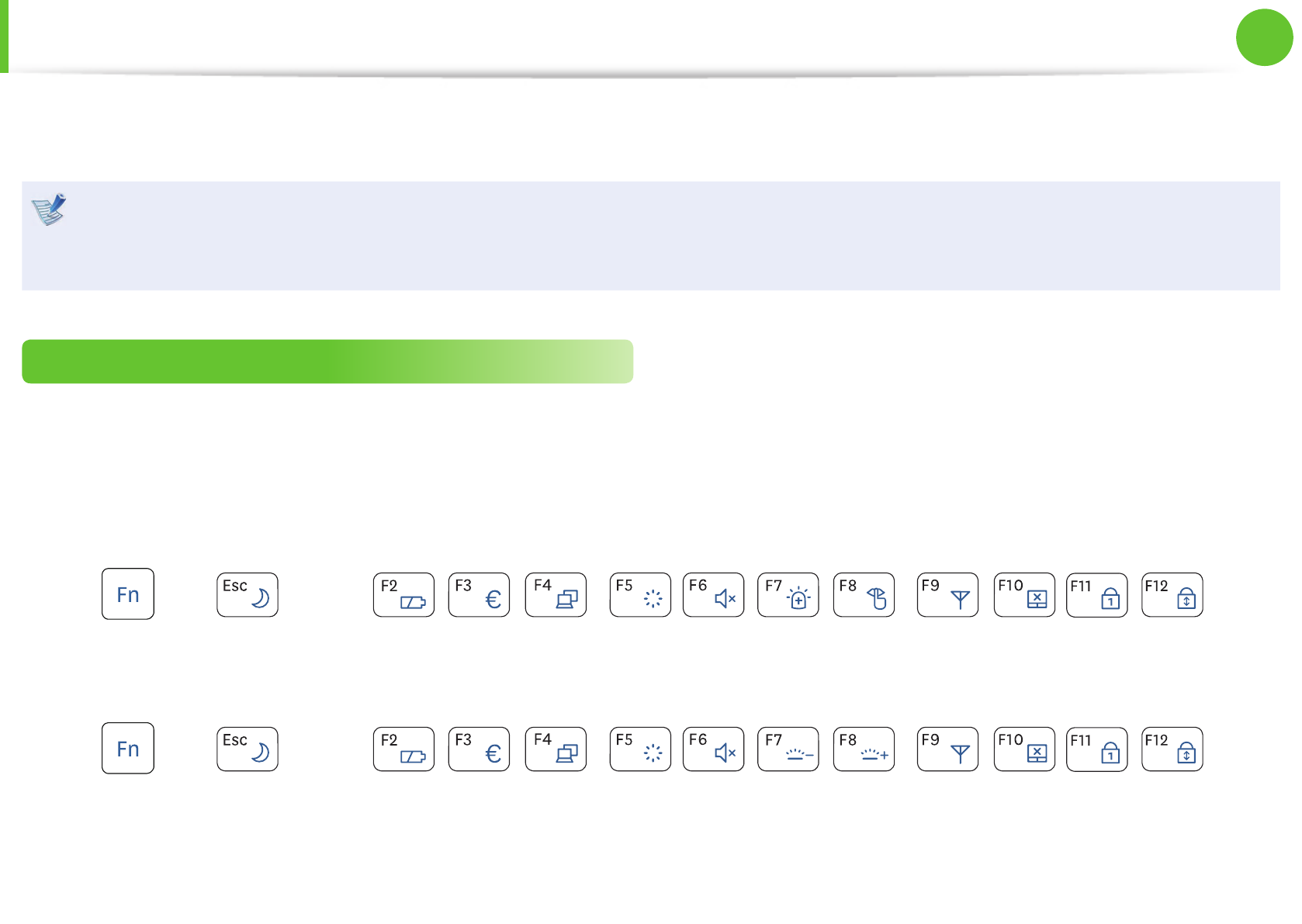The image size is (1302, 924).
Task: Click the F11 number lock key in the upper row
Action: [x=1096, y=595]
